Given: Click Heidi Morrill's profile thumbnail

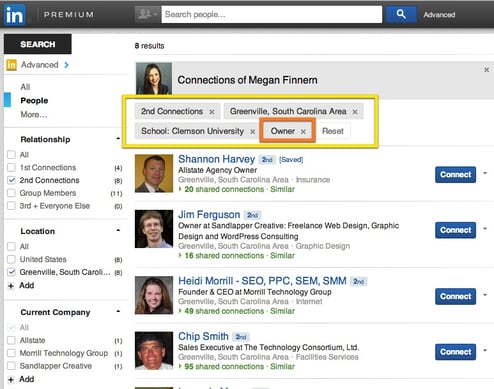Looking at the screenshot, I should (x=154, y=295).
